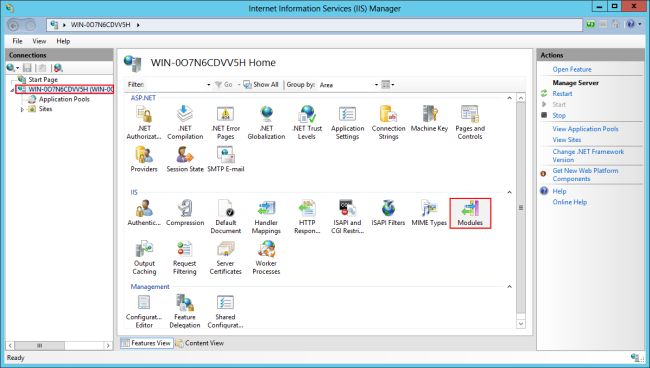The width and height of the screenshot is (650, 368).
Task: Open the Providers feature
Action: click(144, 160)
